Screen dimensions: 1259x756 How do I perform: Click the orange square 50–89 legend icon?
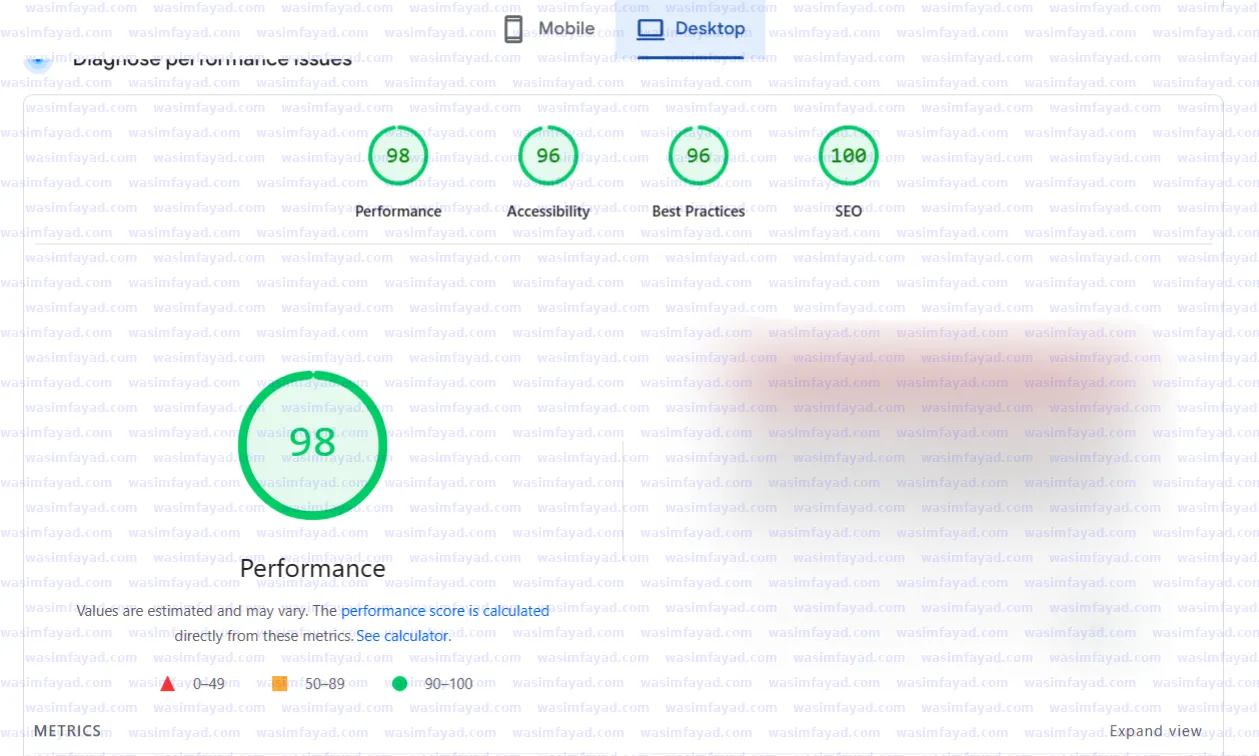click(279, 684)
